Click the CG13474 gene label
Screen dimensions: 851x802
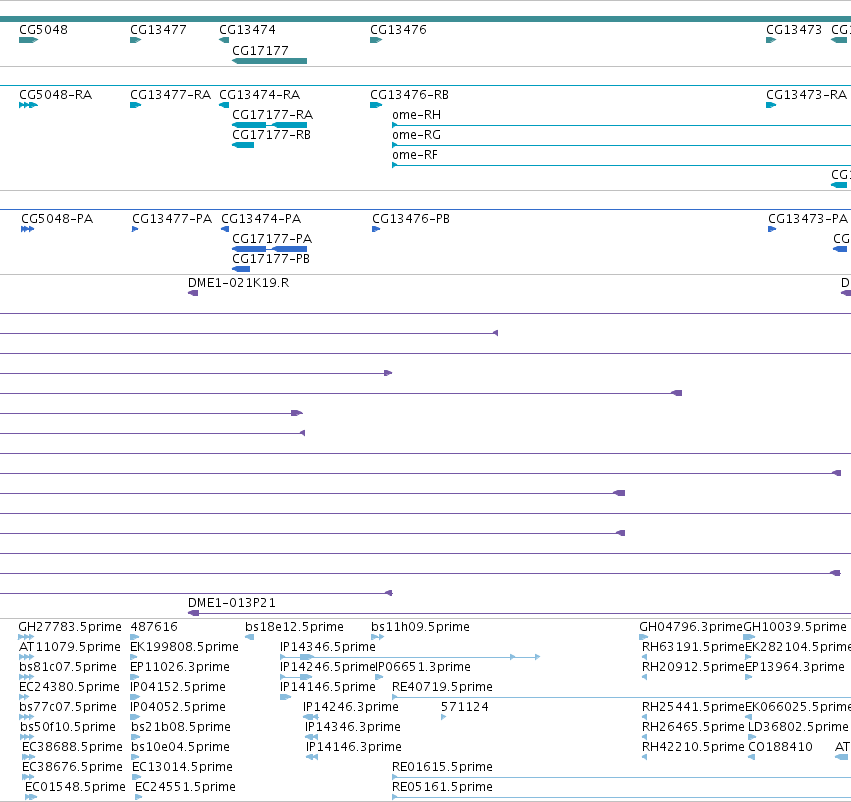[x=247, y=30]
